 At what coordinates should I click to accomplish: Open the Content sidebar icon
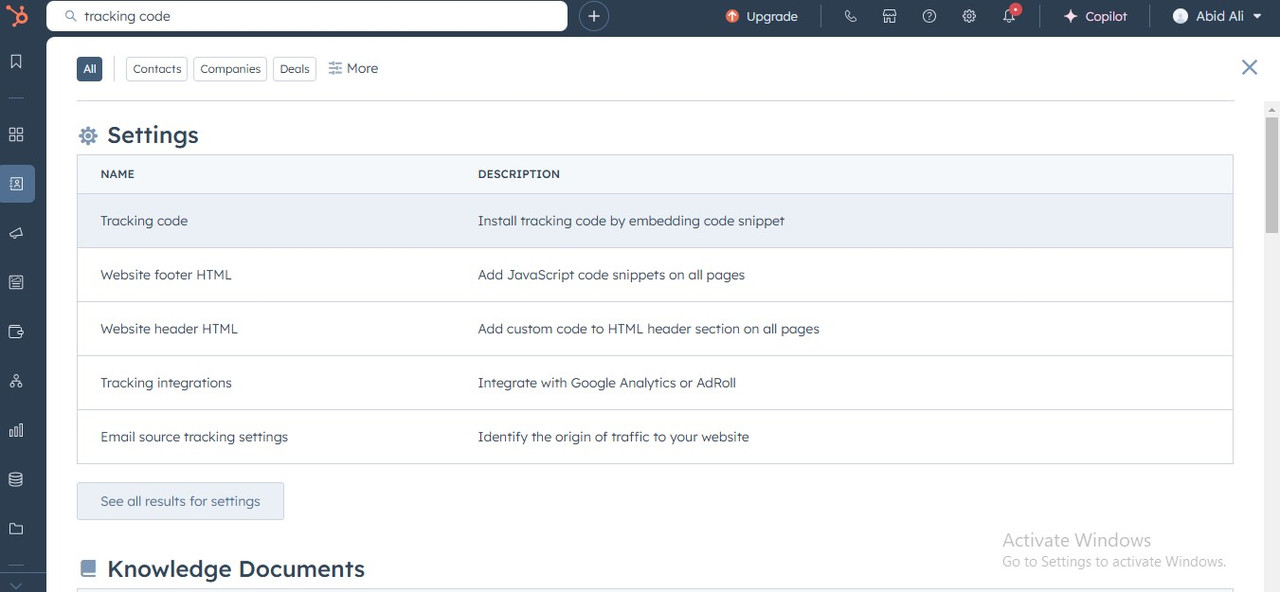coord(16,282)
